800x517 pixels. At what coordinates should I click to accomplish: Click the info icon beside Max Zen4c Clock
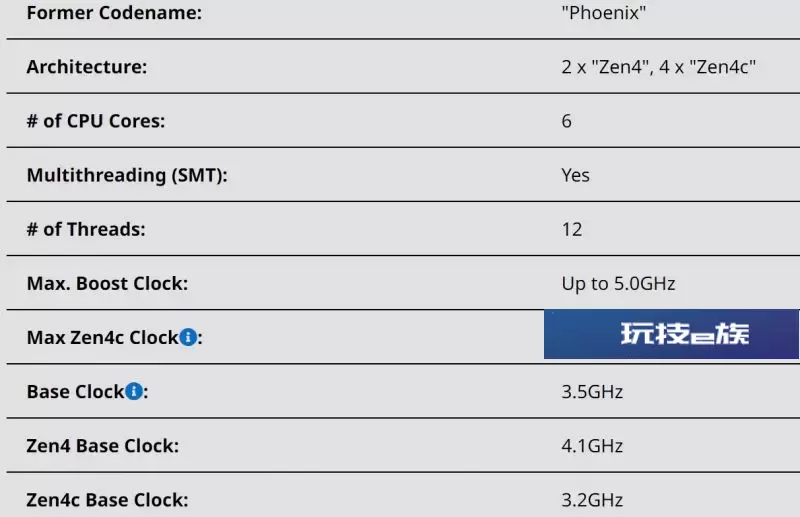point(188,337)
